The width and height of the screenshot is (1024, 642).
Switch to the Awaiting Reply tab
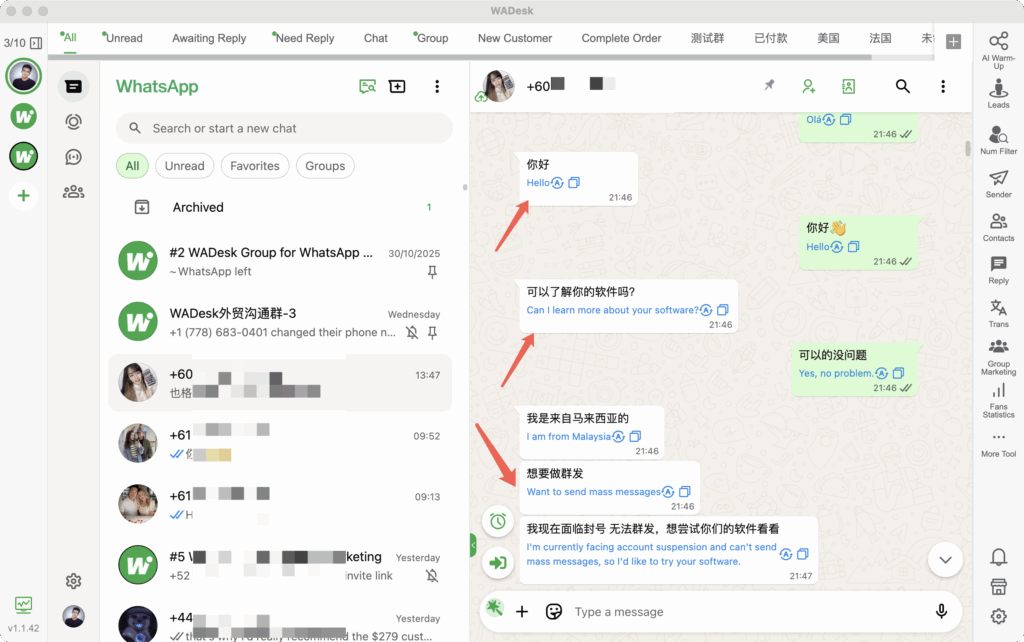[208, 38]
